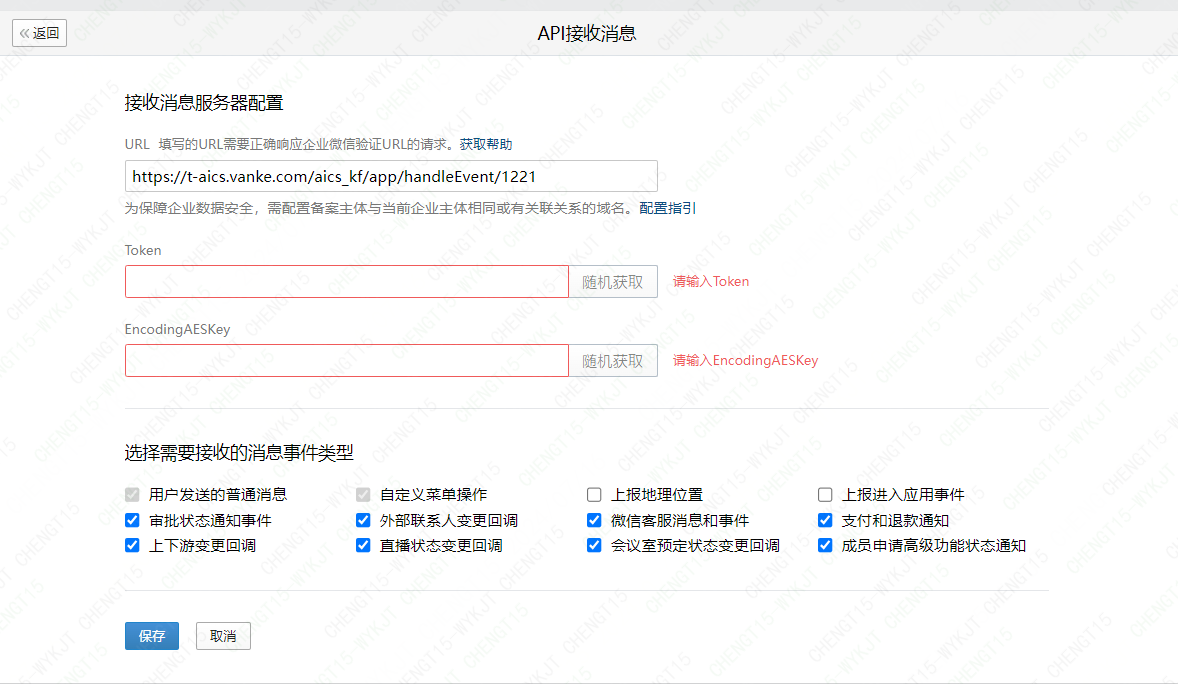Click the EncodingAESKey field label
Viewport: 1178px width, 684px height.
click(x=177, y=329)
